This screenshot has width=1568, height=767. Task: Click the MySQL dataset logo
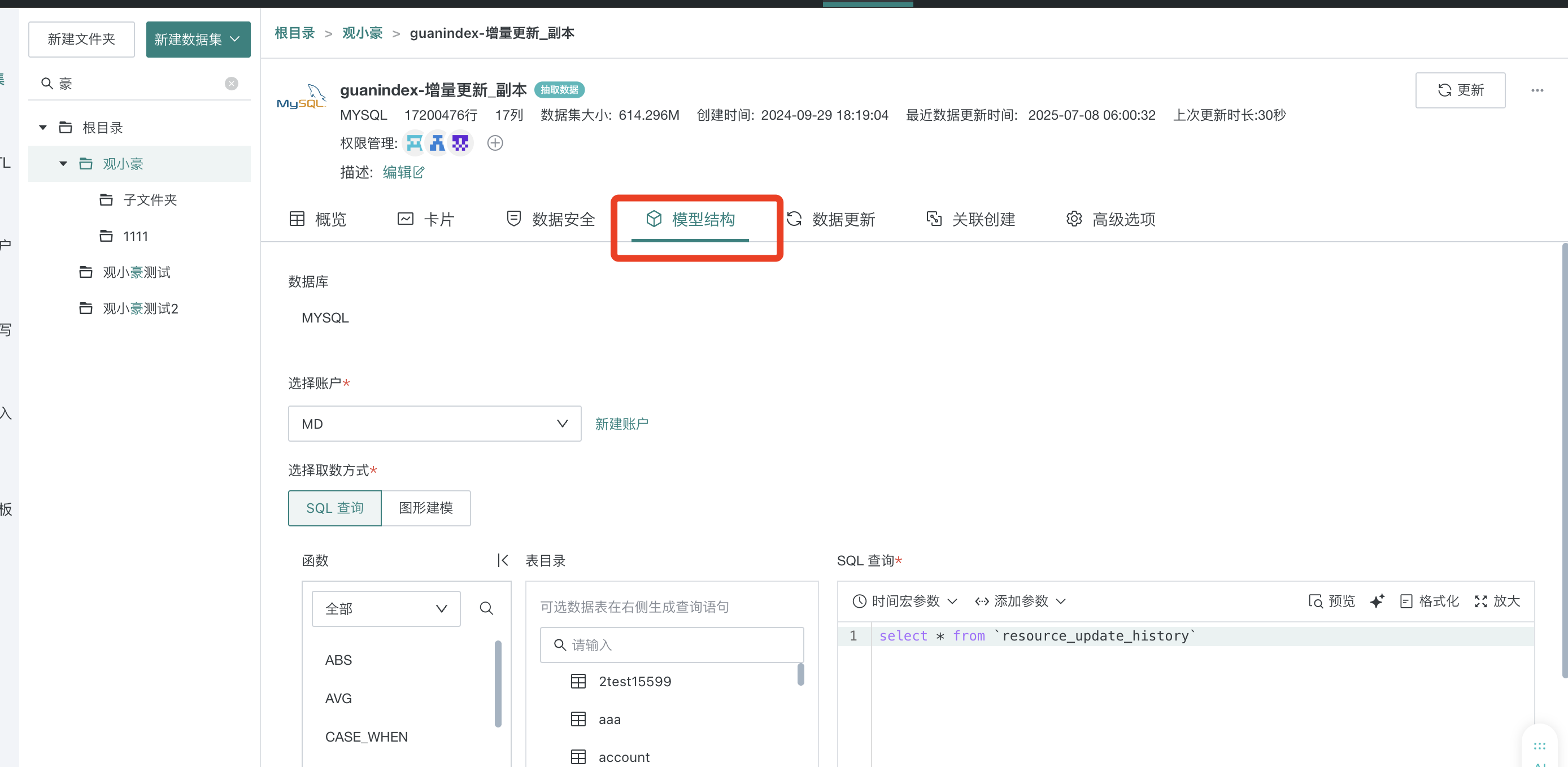(x=301, y=97)
